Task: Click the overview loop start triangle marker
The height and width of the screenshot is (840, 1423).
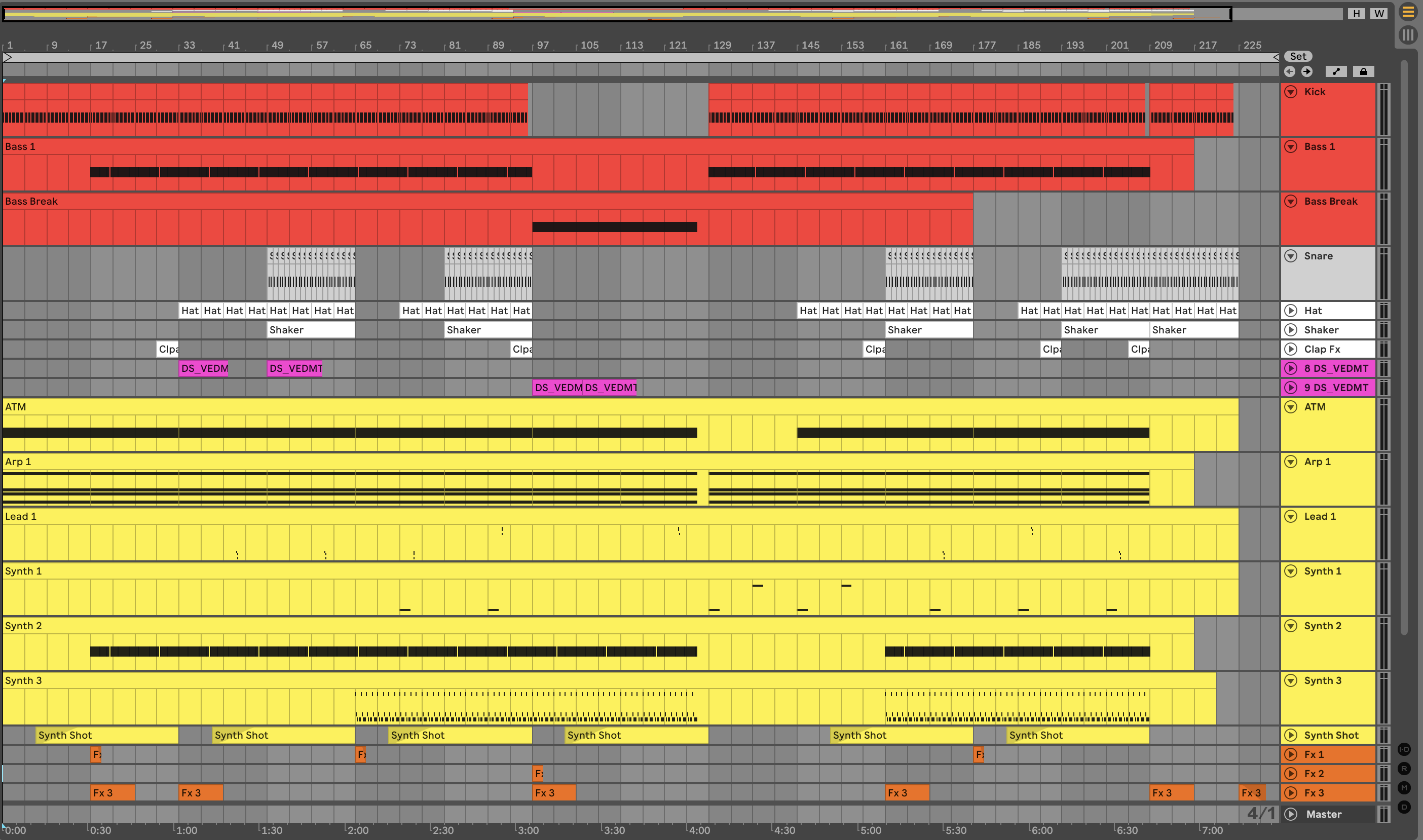Action: [x=8, y=57]
